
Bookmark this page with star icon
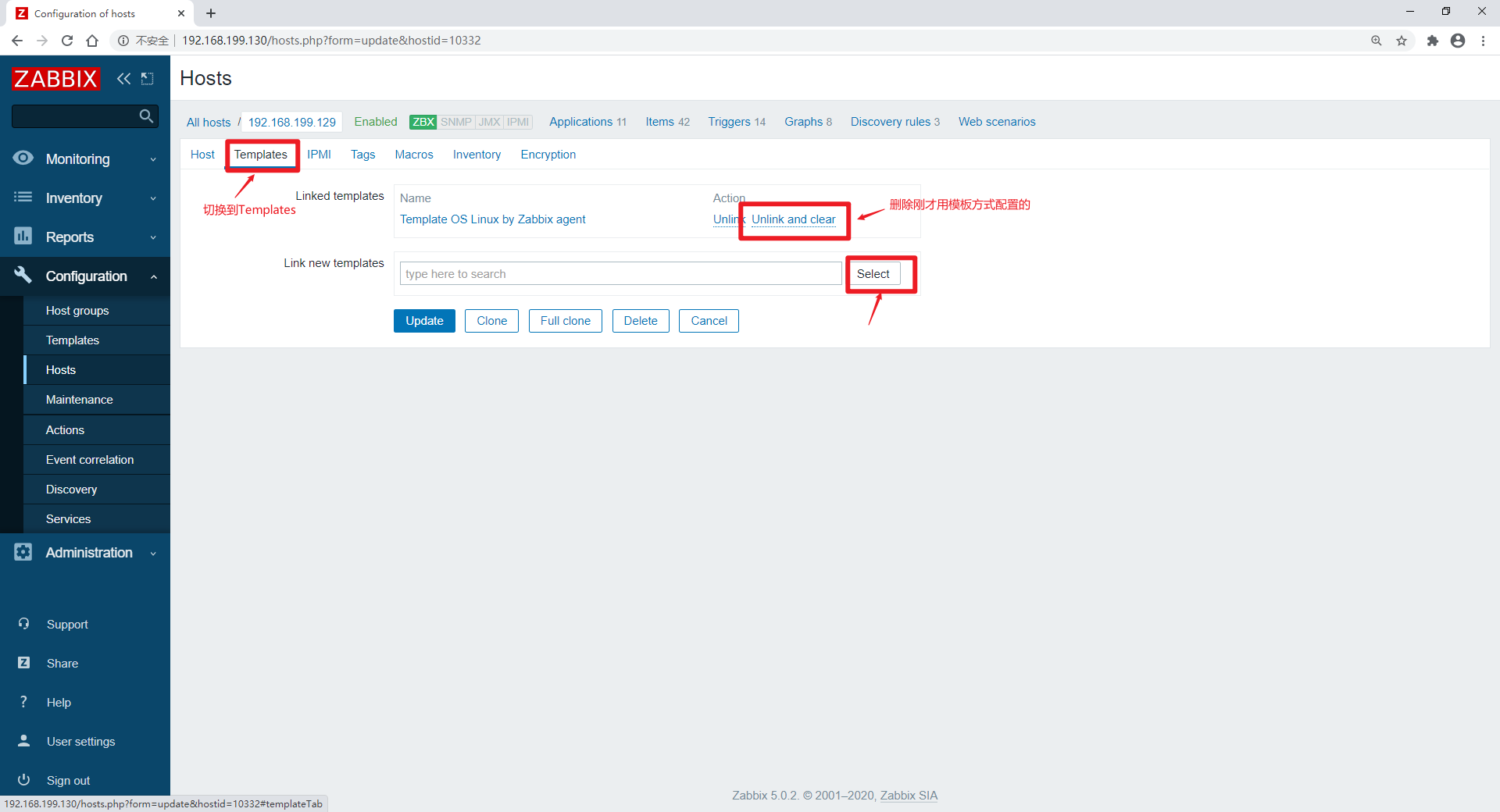tap(1402, 41)
